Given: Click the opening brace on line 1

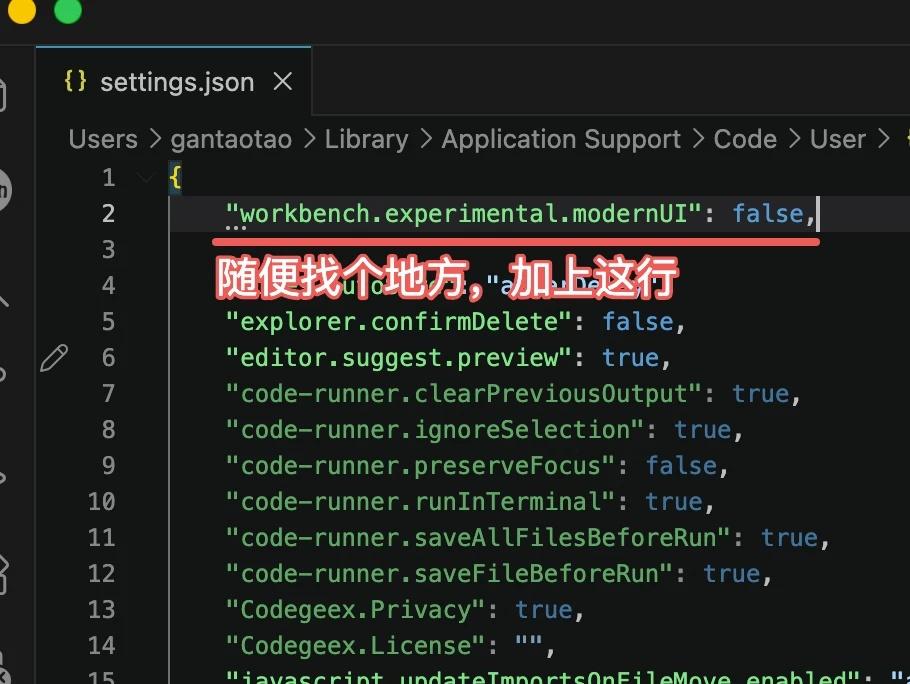Looking at the screenshot, I should [x=175, y=178].
